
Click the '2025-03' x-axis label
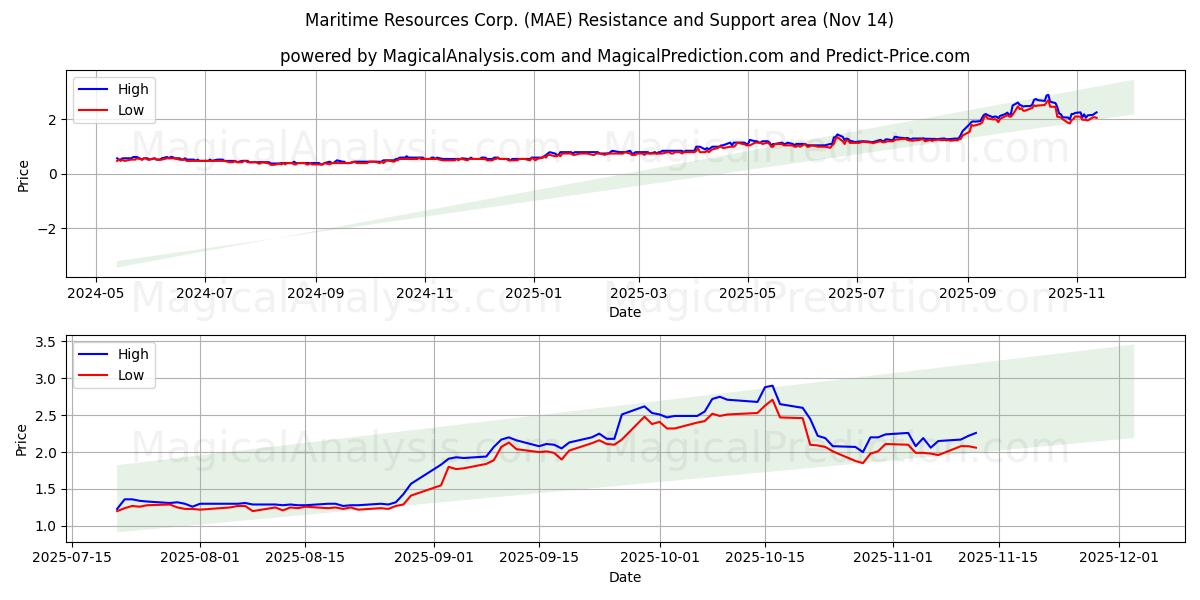[x=639, y=295]
